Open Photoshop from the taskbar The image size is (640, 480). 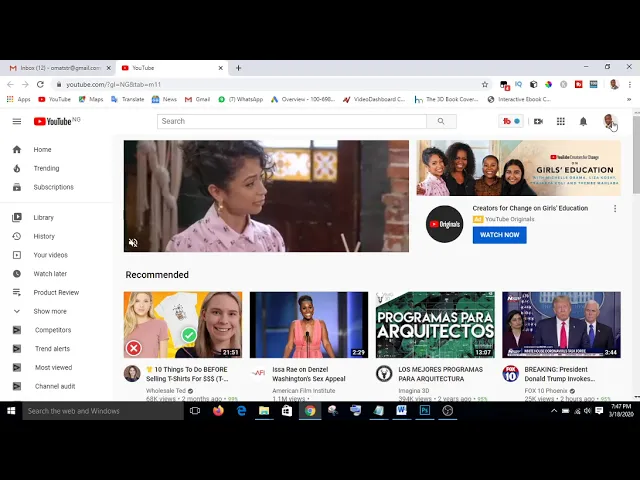click(424, 411)
